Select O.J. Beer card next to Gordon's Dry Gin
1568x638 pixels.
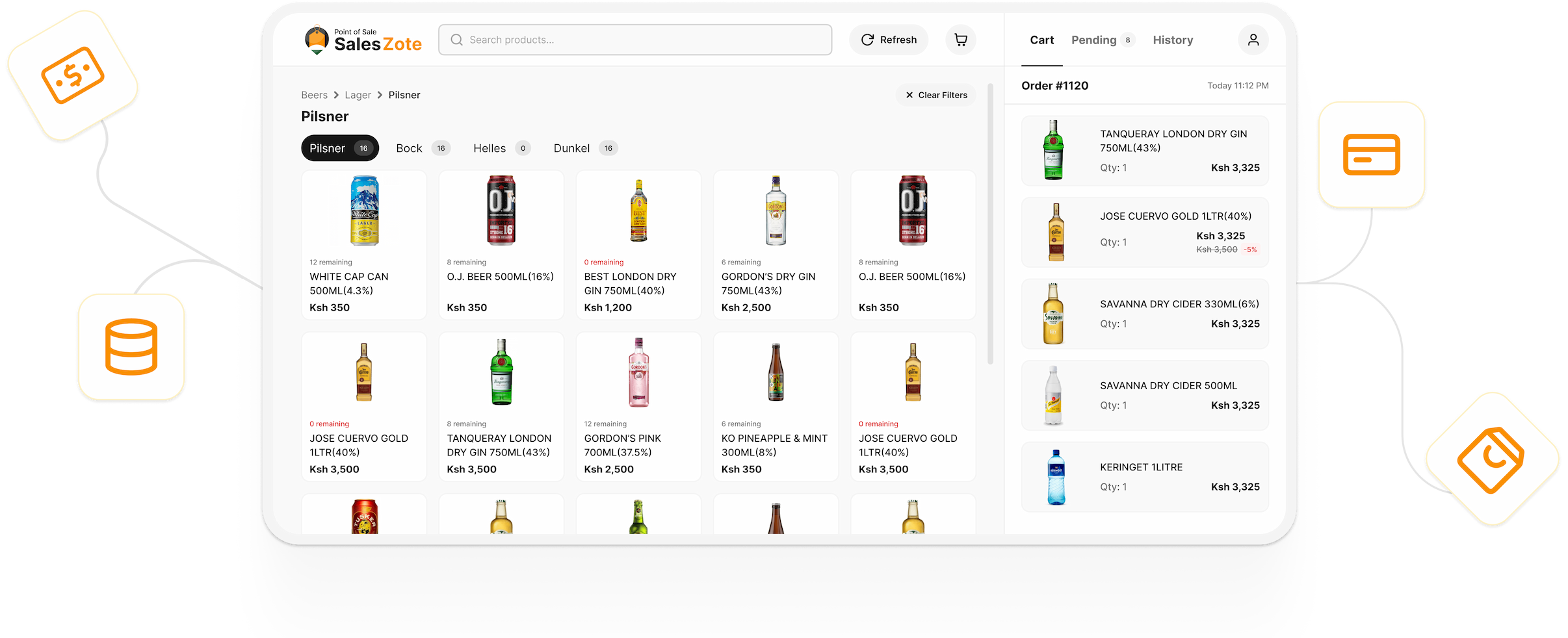913,245
